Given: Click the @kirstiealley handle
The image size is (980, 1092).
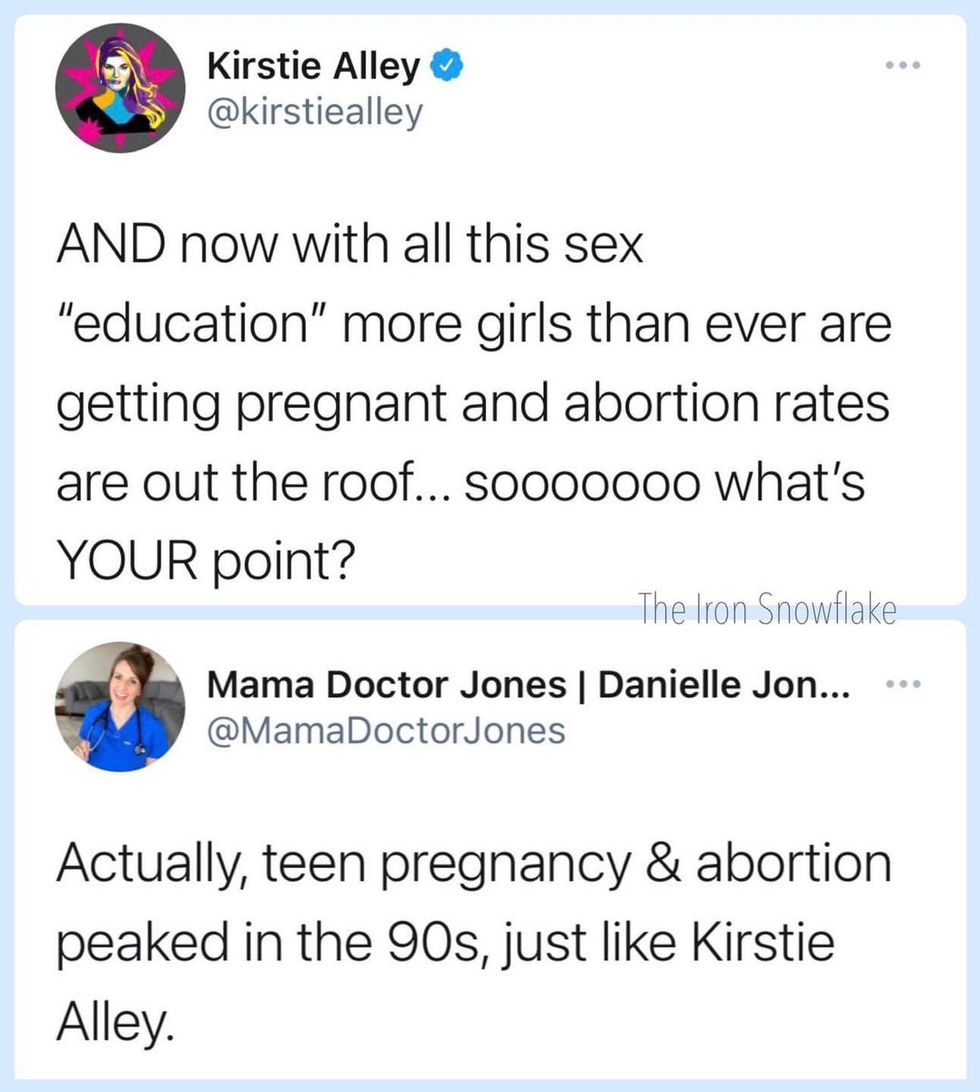Looking at the screenshot, I should (315, 112).
